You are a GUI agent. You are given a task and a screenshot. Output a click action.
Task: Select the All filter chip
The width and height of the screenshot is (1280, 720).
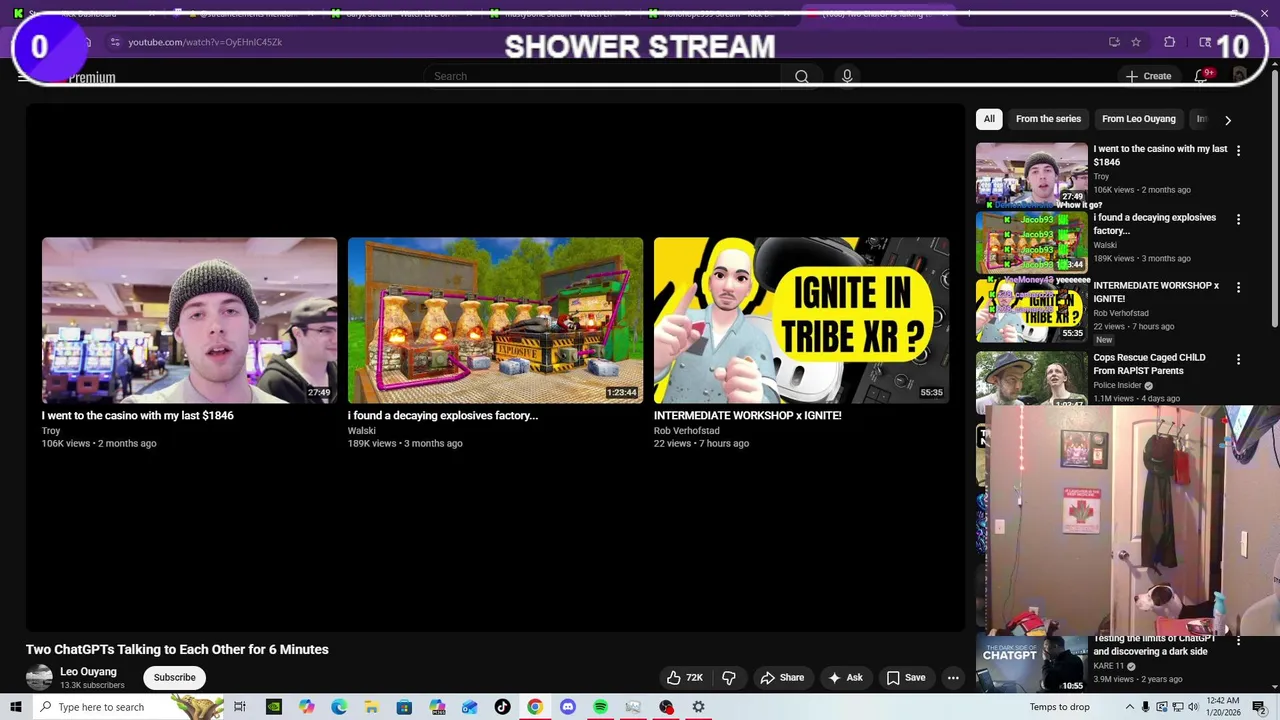pos(989,119)
